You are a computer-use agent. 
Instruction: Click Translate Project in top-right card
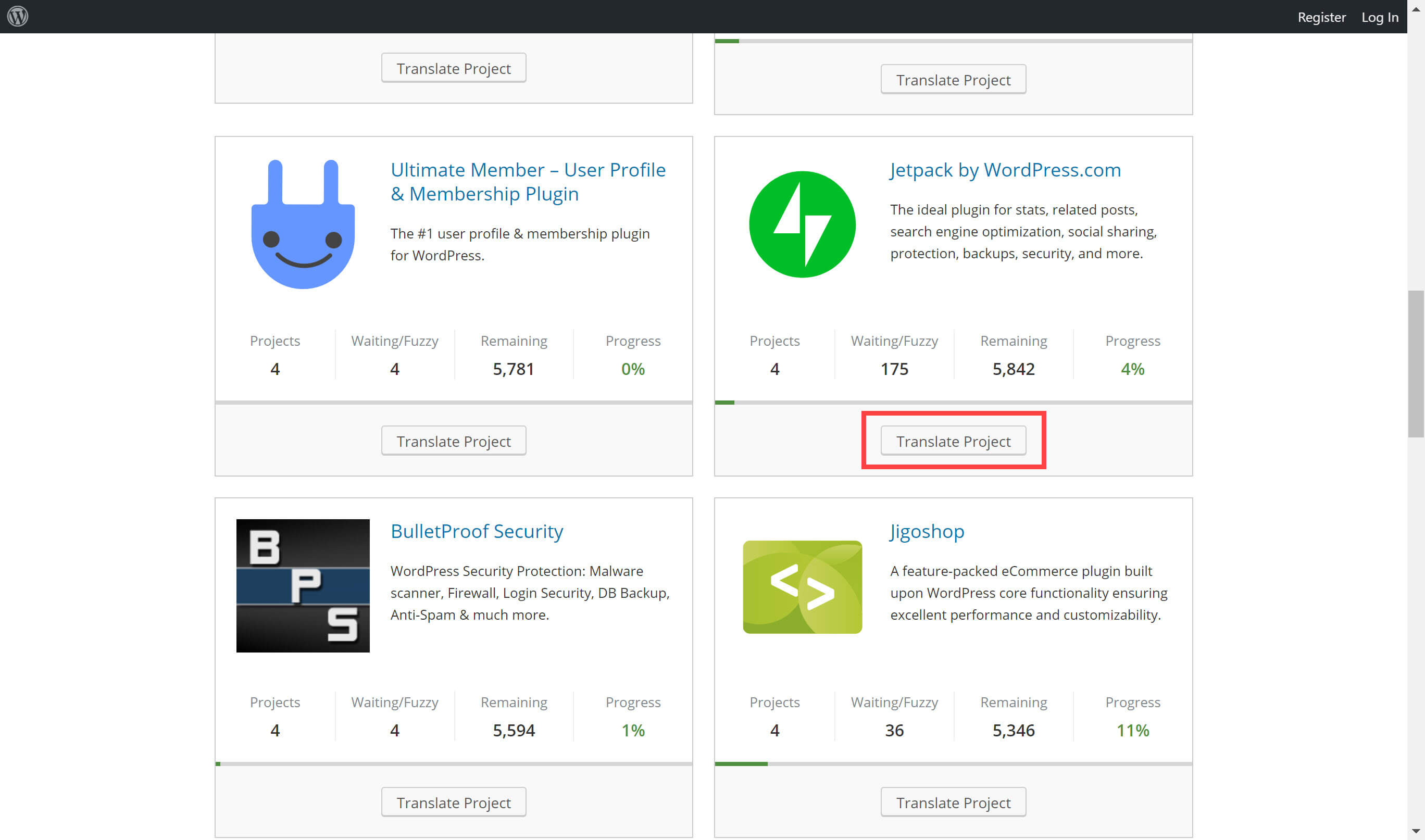(953, 79)
